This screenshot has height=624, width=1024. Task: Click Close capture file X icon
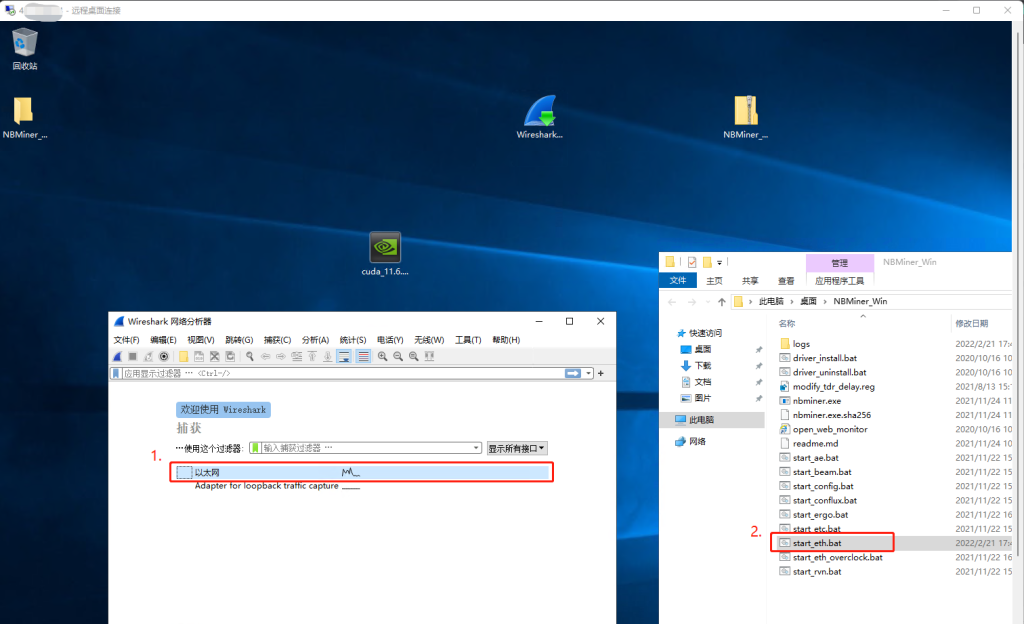(x=214, y=356)
